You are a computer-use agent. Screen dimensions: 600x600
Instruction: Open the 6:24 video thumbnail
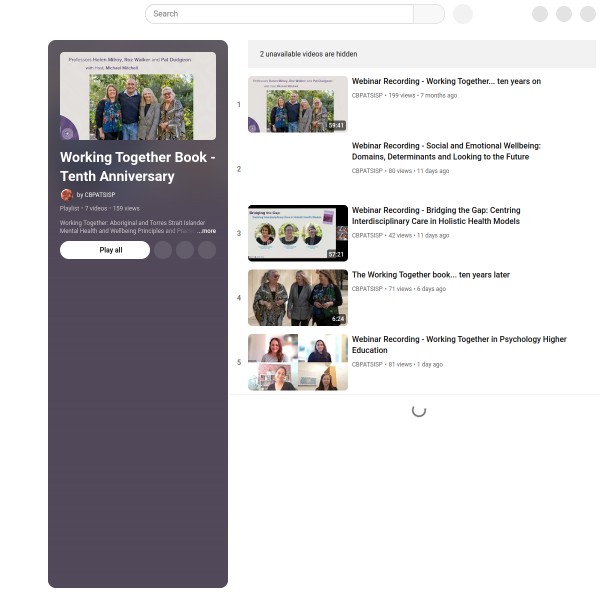(298, 297)
